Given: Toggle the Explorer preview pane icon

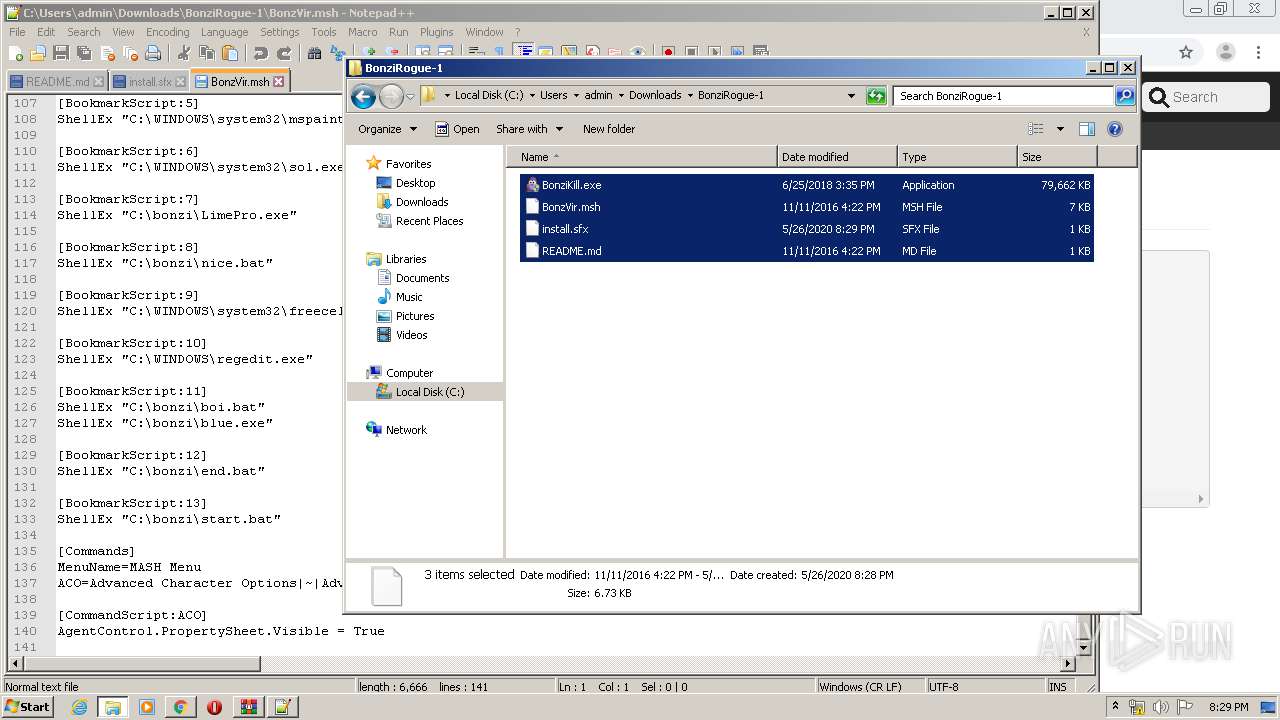Looking at the screenshot, I should [1087, 129].
